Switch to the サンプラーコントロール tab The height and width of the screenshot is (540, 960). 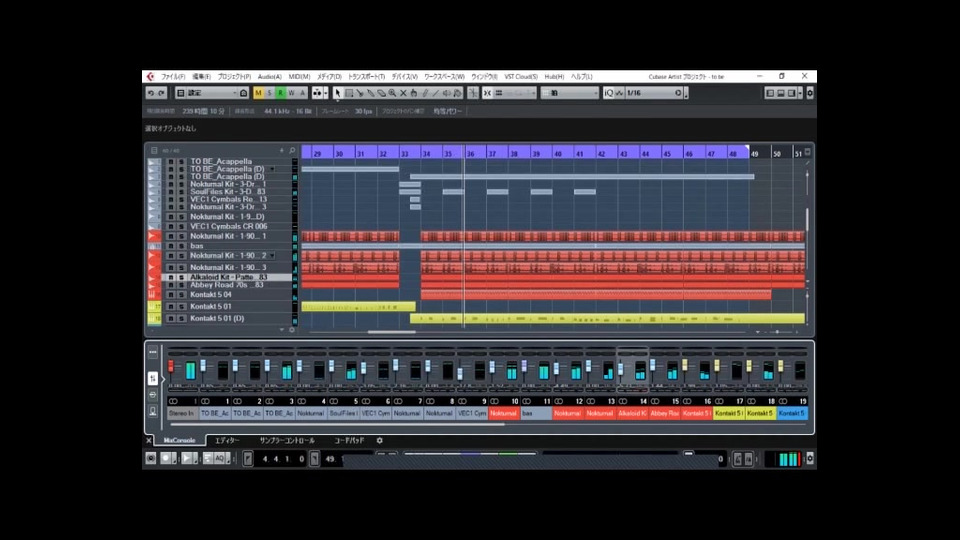pos(287,440)
